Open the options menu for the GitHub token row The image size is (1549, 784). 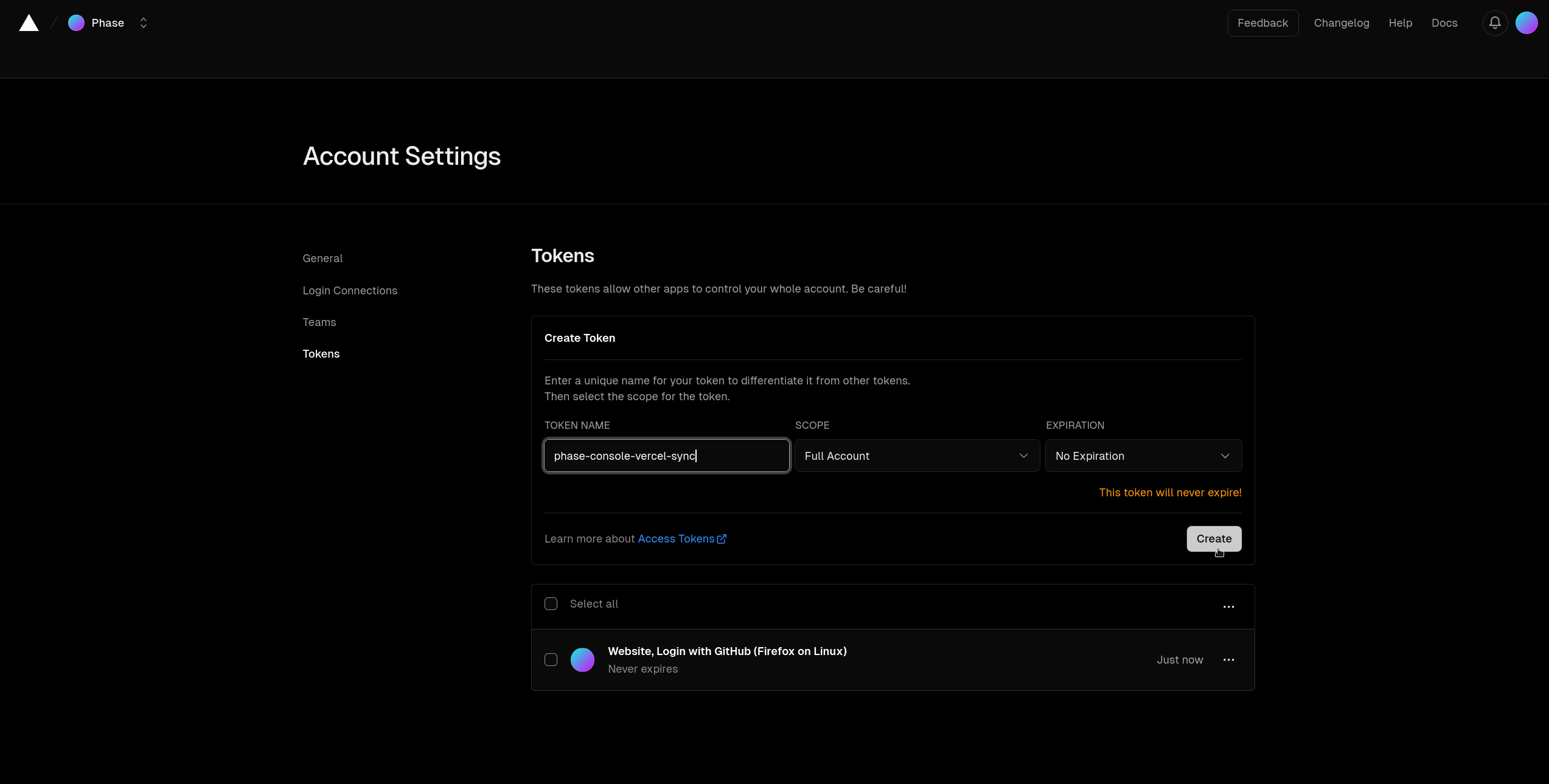click(x=1228, y=659)
